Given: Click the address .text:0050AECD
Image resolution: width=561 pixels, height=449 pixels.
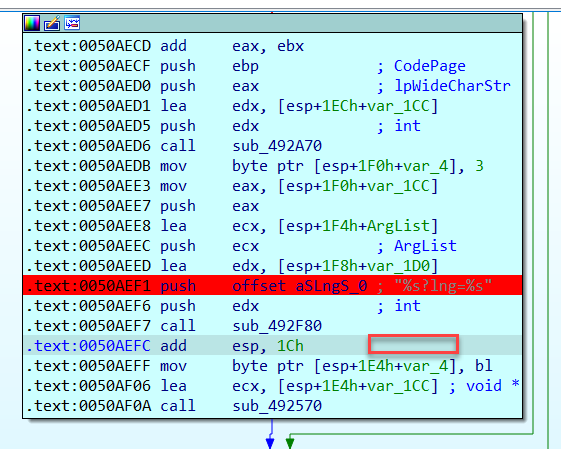Looking at the screenshot, I should 88,46.
